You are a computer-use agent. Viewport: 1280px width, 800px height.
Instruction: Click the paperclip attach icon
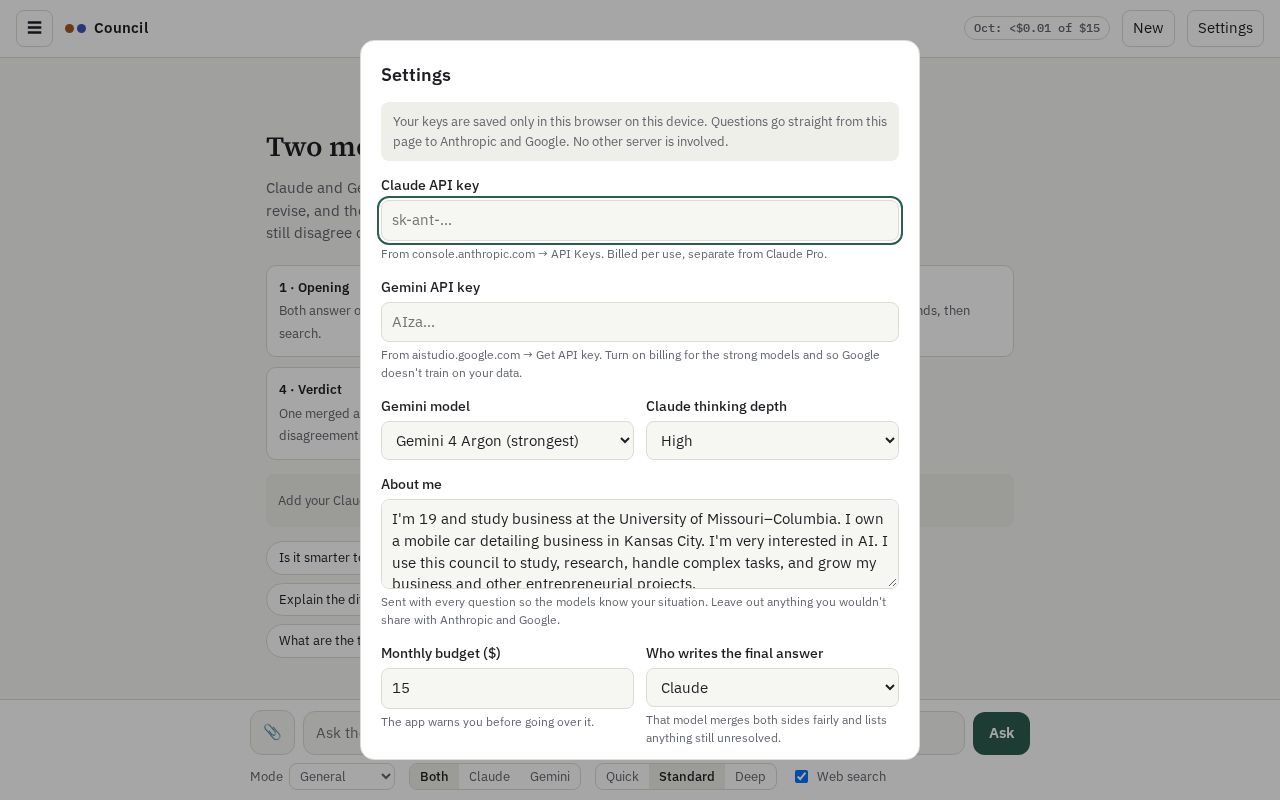[272, 733]
